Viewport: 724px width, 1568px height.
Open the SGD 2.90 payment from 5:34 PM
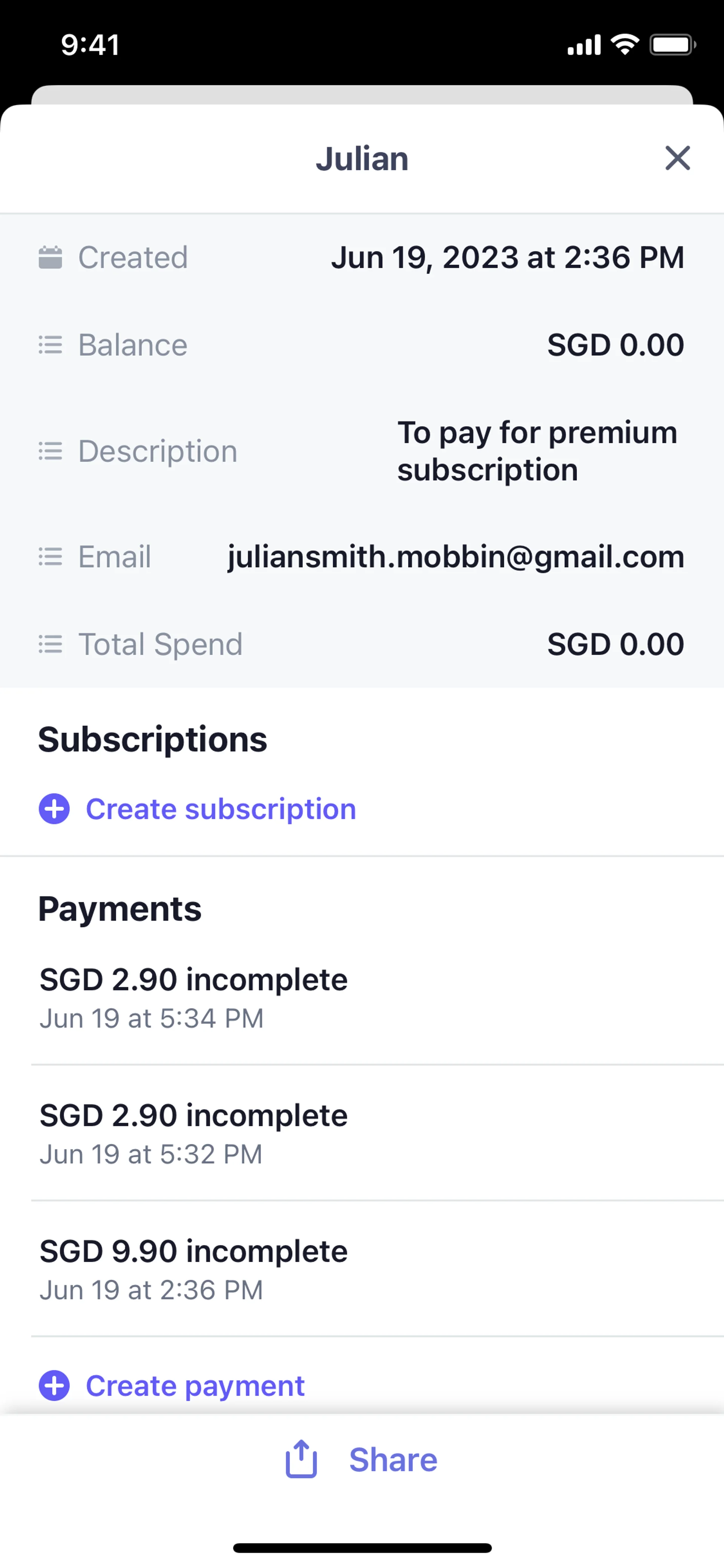coord(193,997)
